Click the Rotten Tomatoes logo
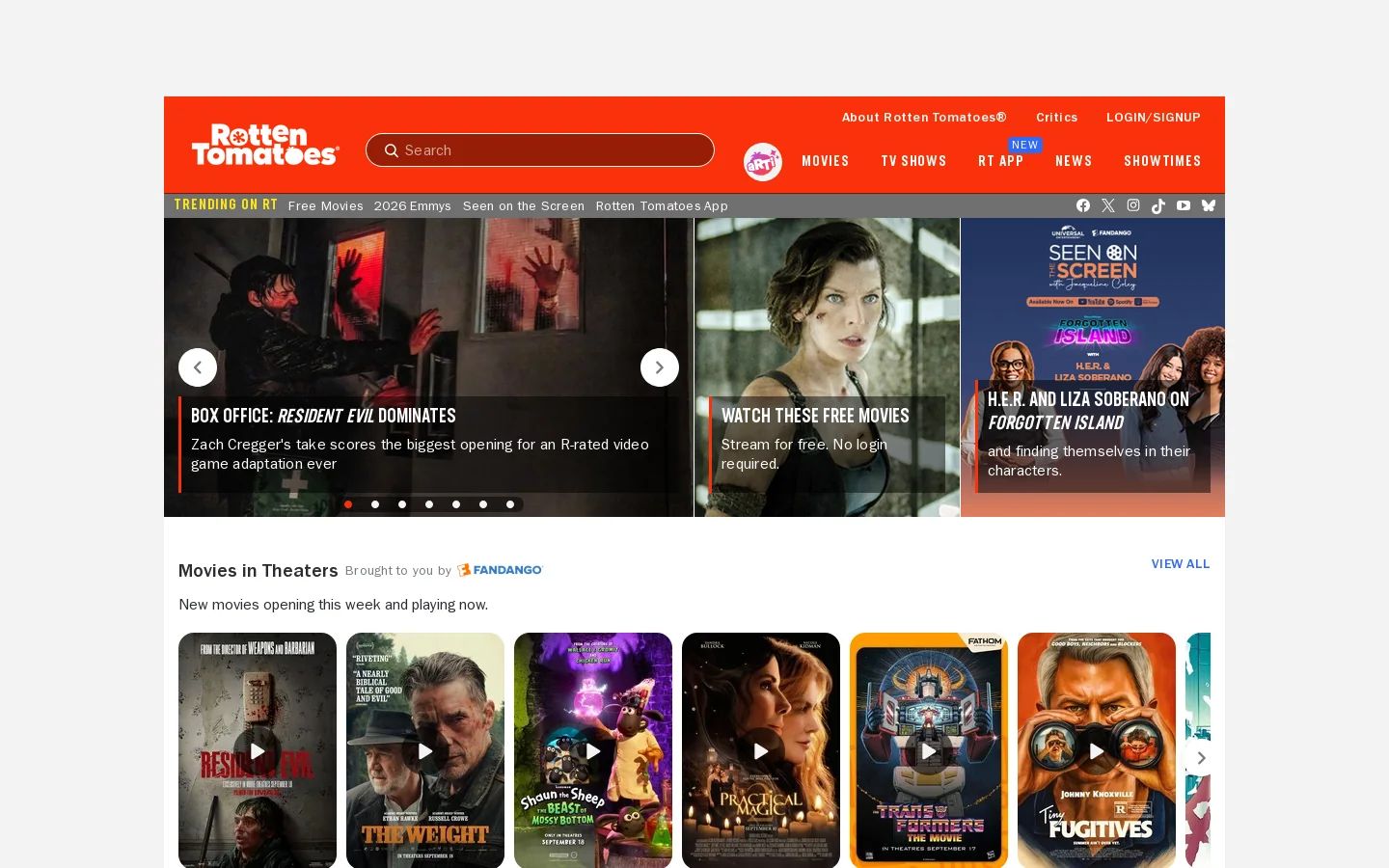Viewport: 1389px width, 868px height. pyautogui.click(x=265, y=145)
